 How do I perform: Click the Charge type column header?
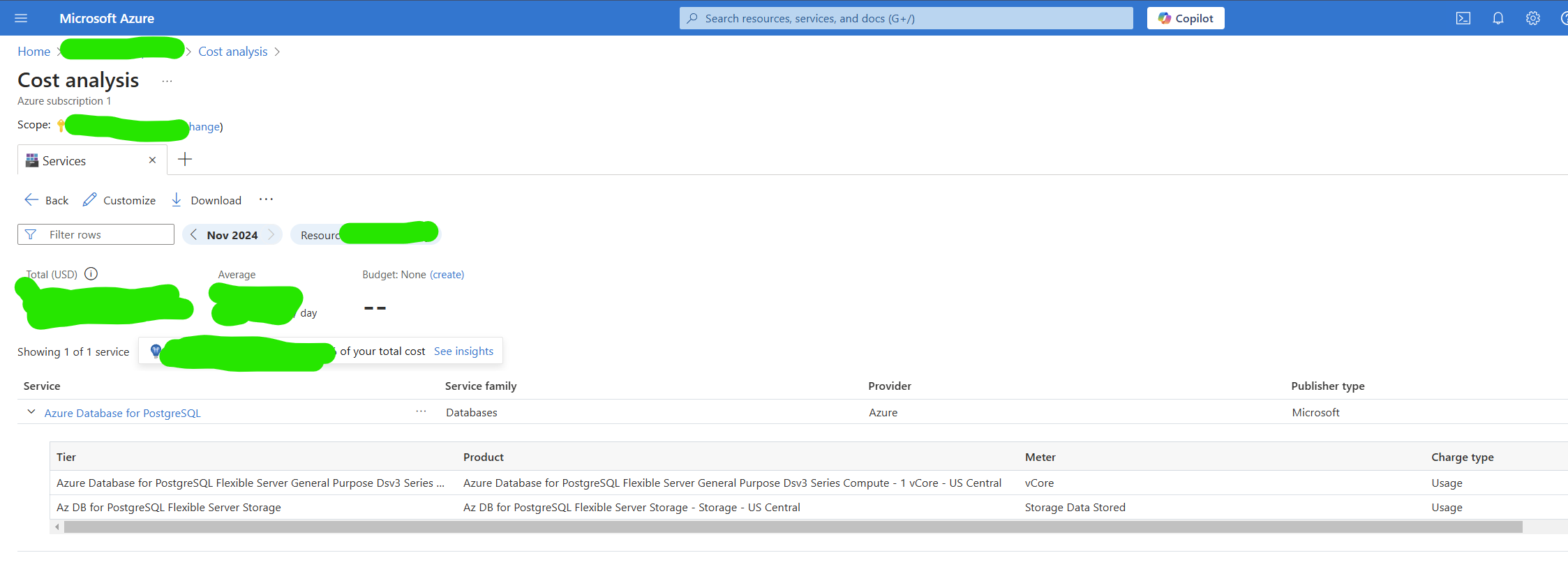(x=1463, y=457)
